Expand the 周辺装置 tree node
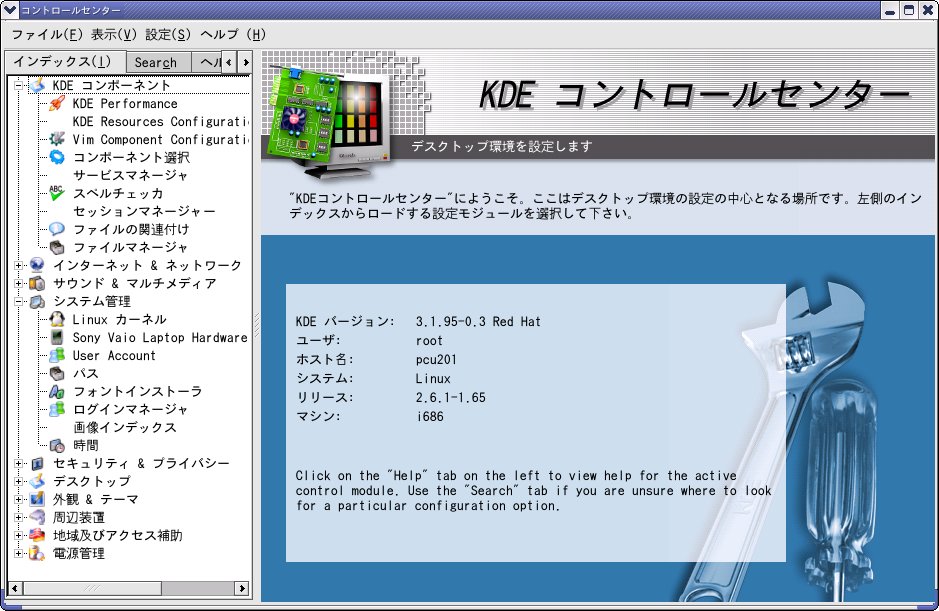The width and height of the screenshot is (939, 611). pos(19,518)
